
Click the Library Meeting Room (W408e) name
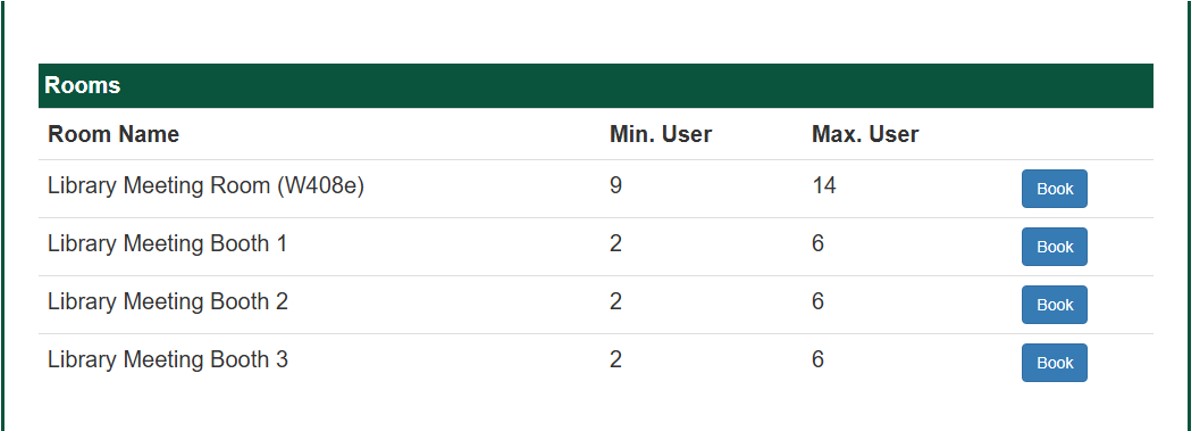205,186
